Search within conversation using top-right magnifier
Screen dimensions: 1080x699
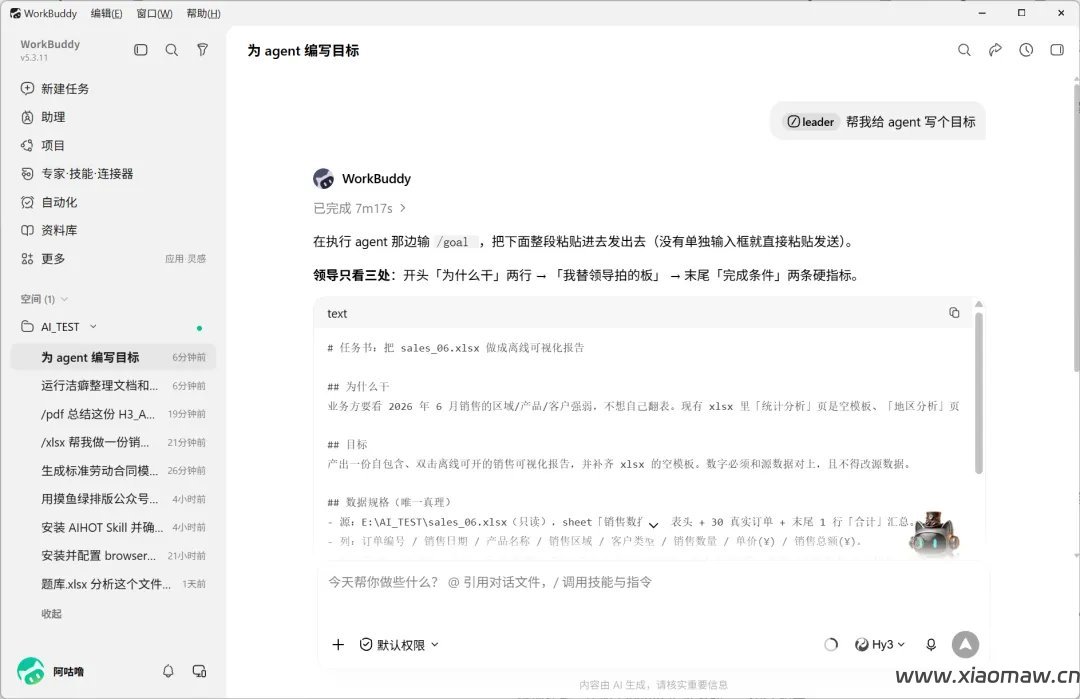(x=964, y=50)
